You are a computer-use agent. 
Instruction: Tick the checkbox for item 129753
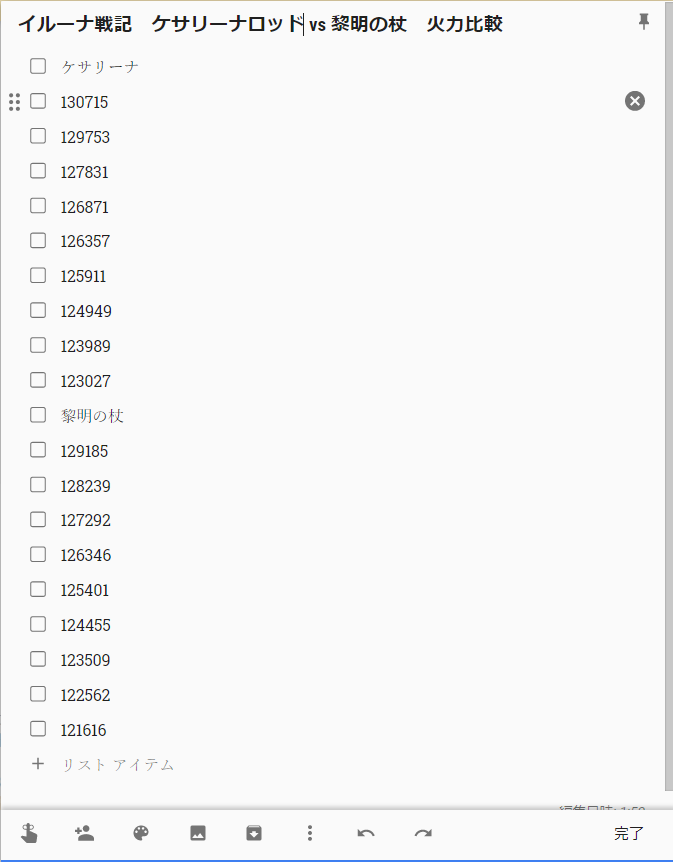click(x=38, y=136)
